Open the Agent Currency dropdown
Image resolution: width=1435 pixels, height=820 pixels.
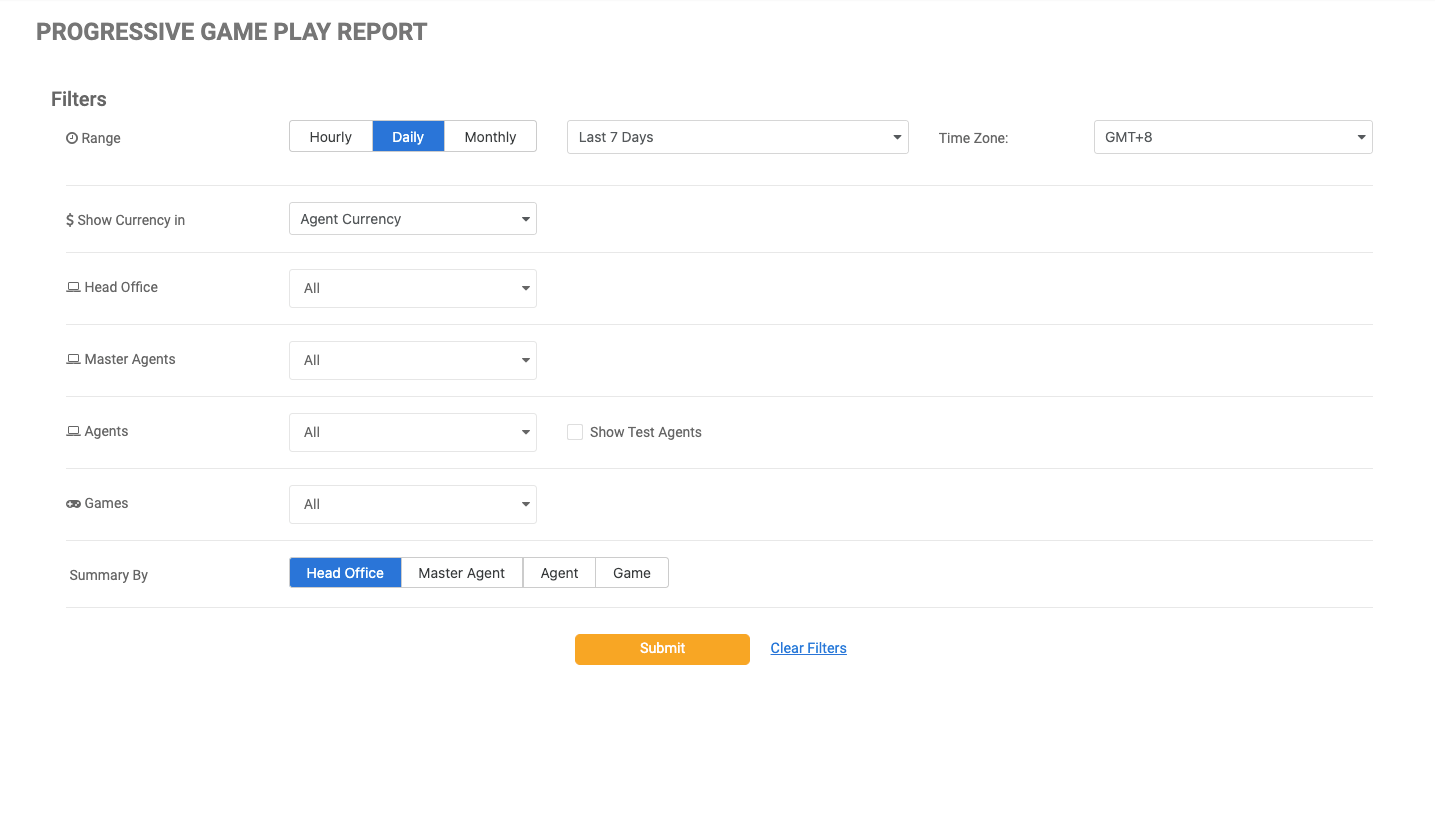[412, 219]
